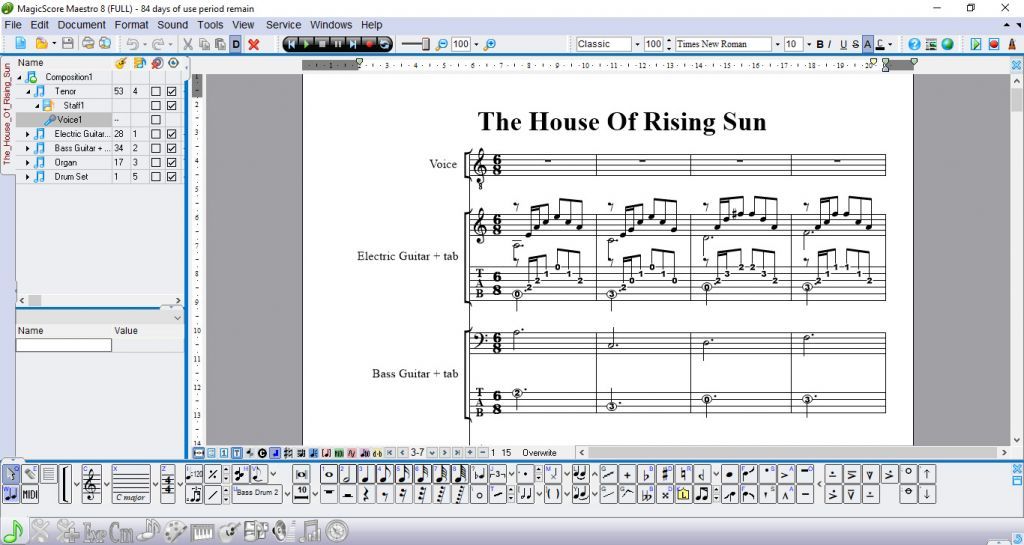
Task: Open the Classic style dropdown
Action: point(637,44)
